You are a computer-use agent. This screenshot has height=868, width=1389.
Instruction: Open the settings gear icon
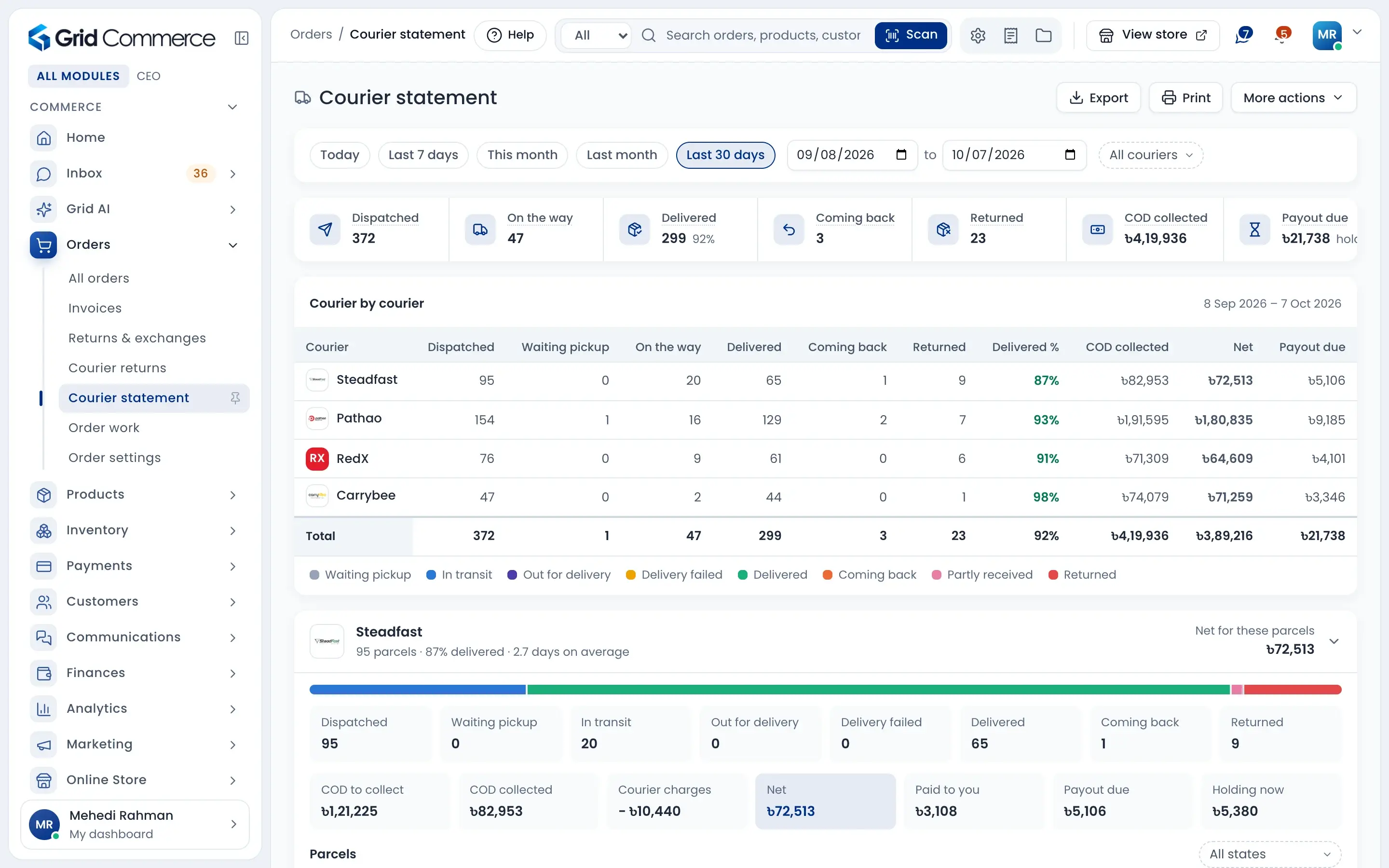[x=978, y=36]
